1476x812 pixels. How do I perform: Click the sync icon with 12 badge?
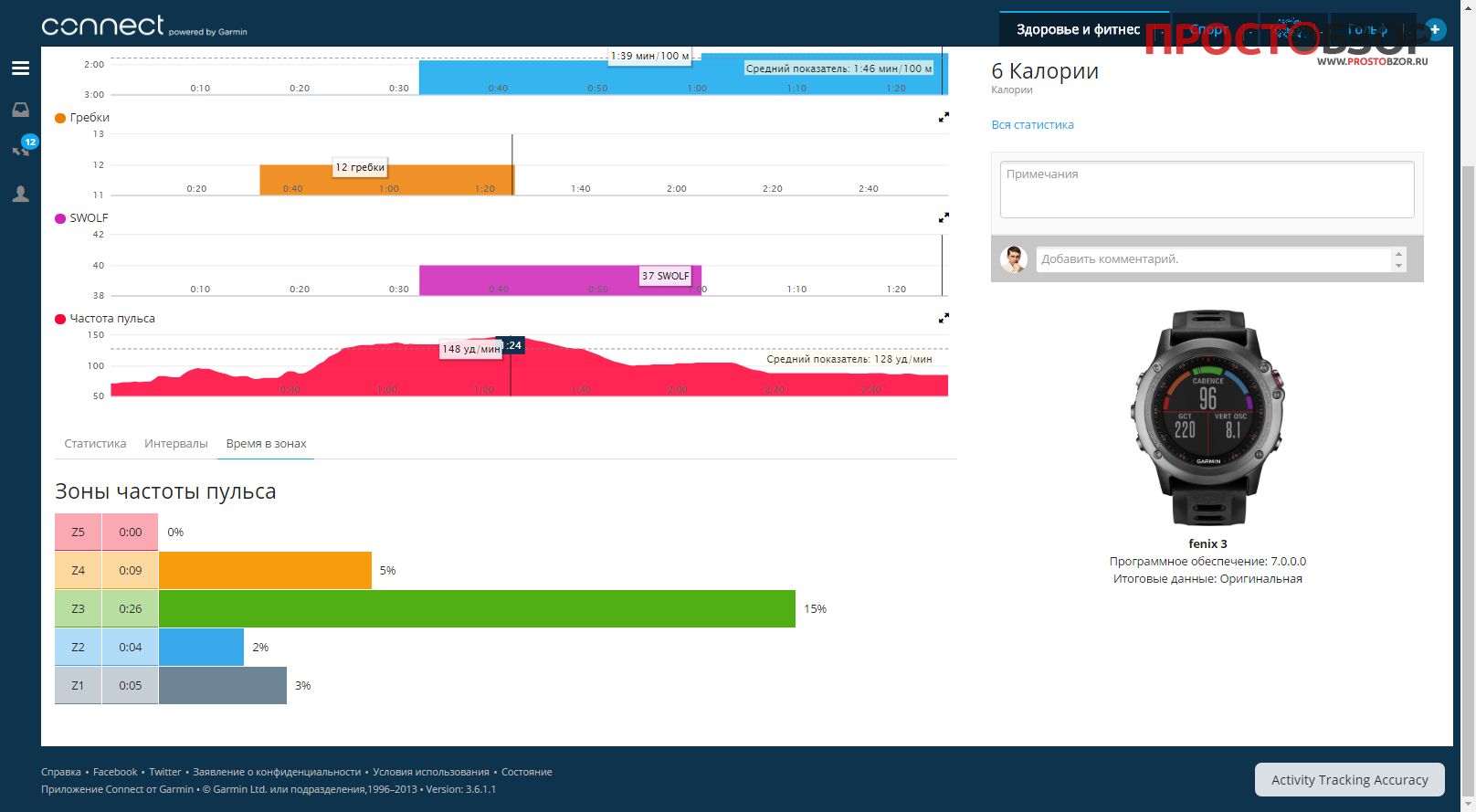tap(22, 149)
